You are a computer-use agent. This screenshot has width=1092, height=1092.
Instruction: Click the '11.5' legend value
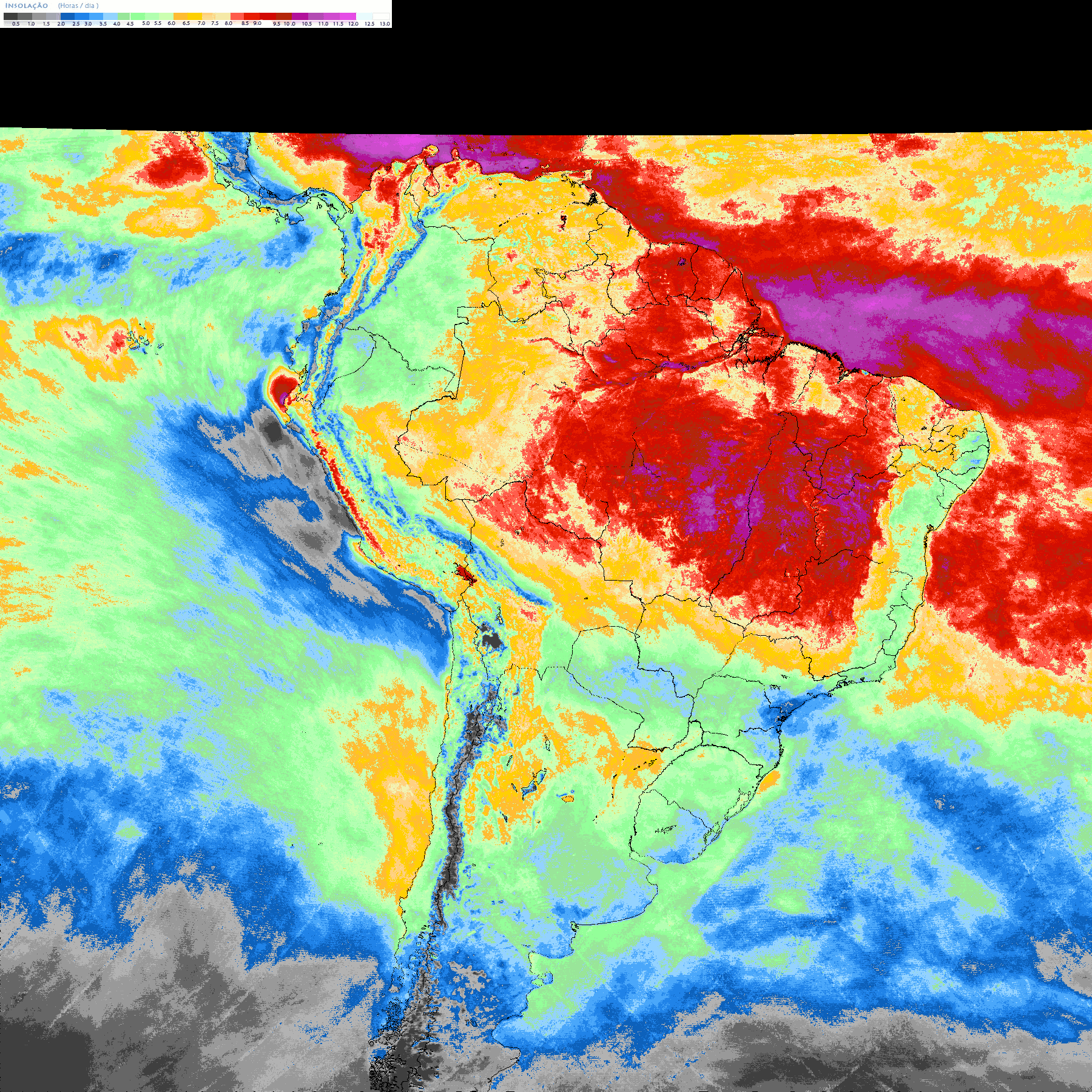click(338, 24)
